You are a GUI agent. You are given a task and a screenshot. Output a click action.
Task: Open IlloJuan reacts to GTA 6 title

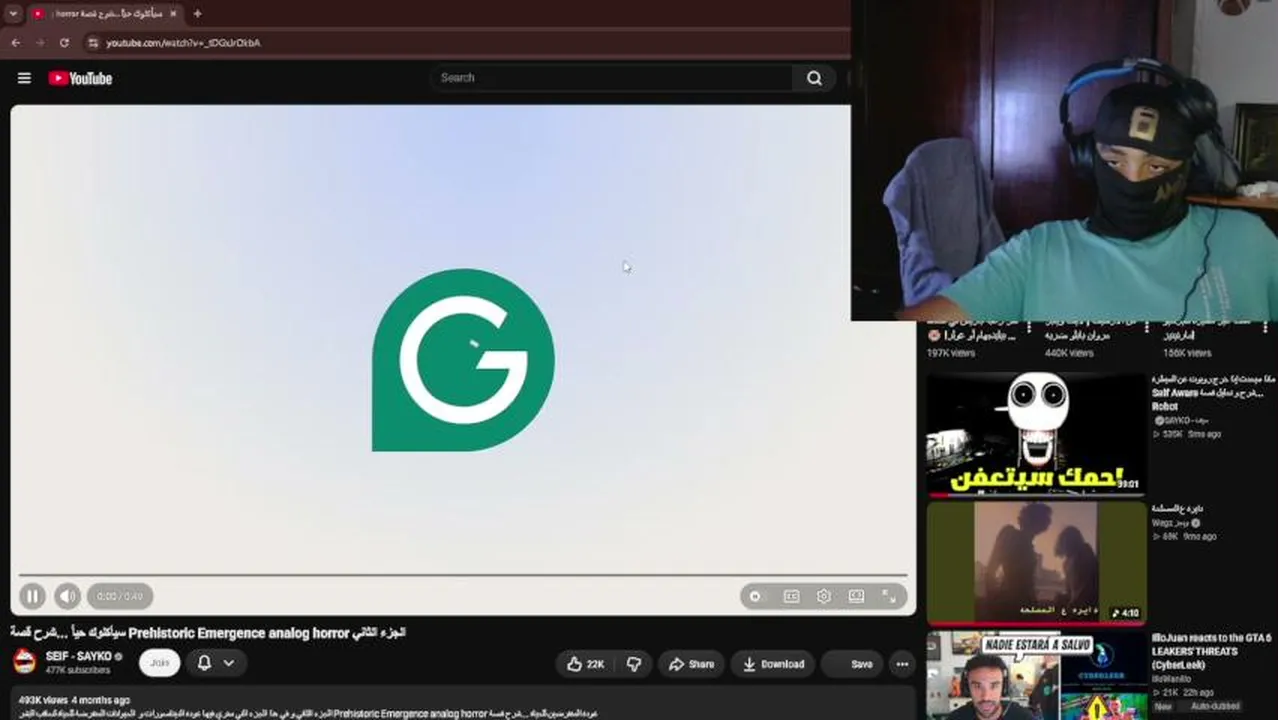click(x=1211, y=651)
